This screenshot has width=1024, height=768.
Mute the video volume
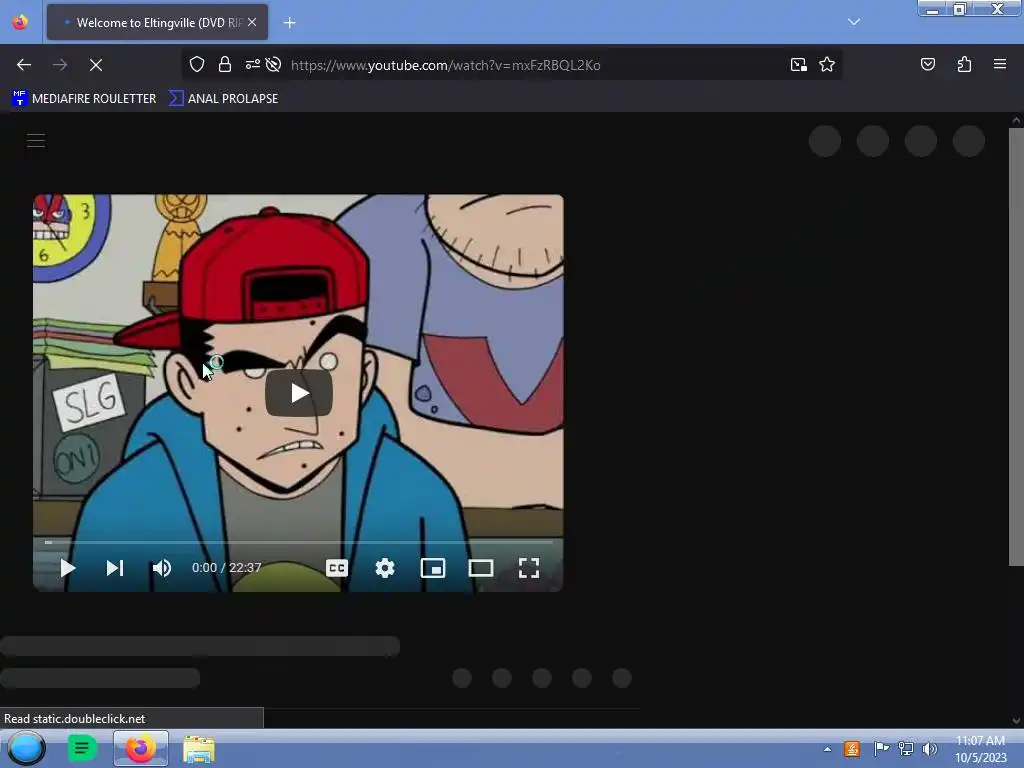point(161,568)
